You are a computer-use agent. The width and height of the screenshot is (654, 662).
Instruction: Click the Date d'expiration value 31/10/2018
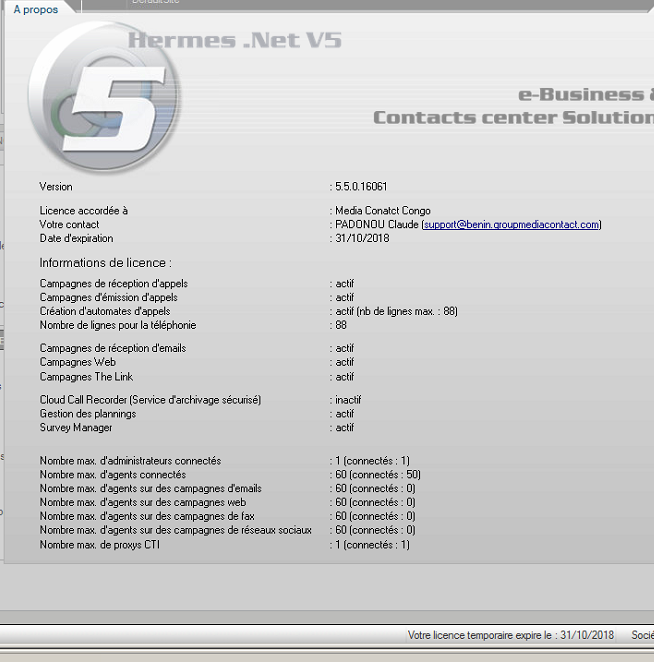[360, 239]
